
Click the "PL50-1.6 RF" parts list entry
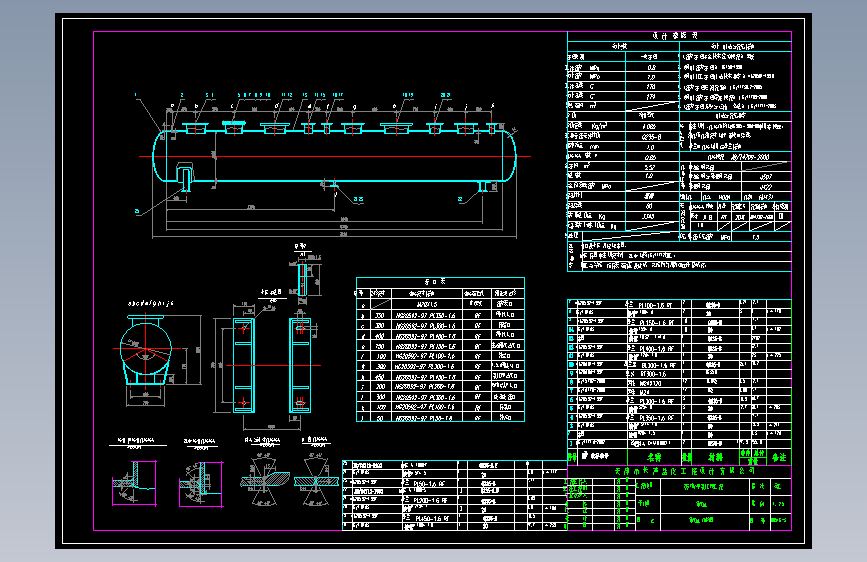[x=431, y=483]
